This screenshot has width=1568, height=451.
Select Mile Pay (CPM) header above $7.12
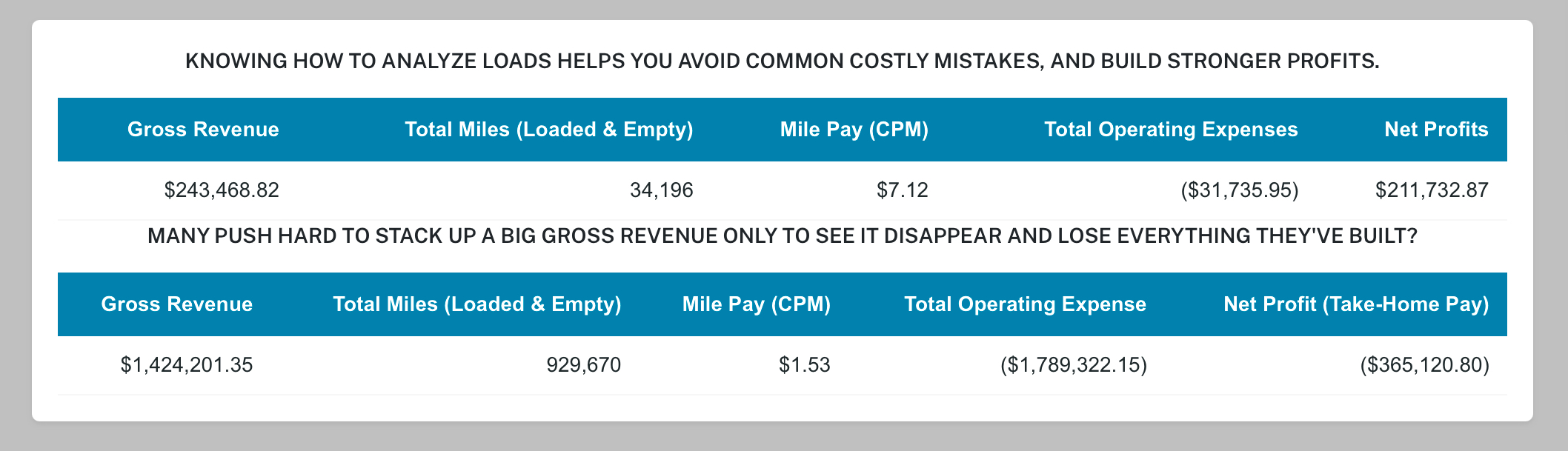[854, 130]
